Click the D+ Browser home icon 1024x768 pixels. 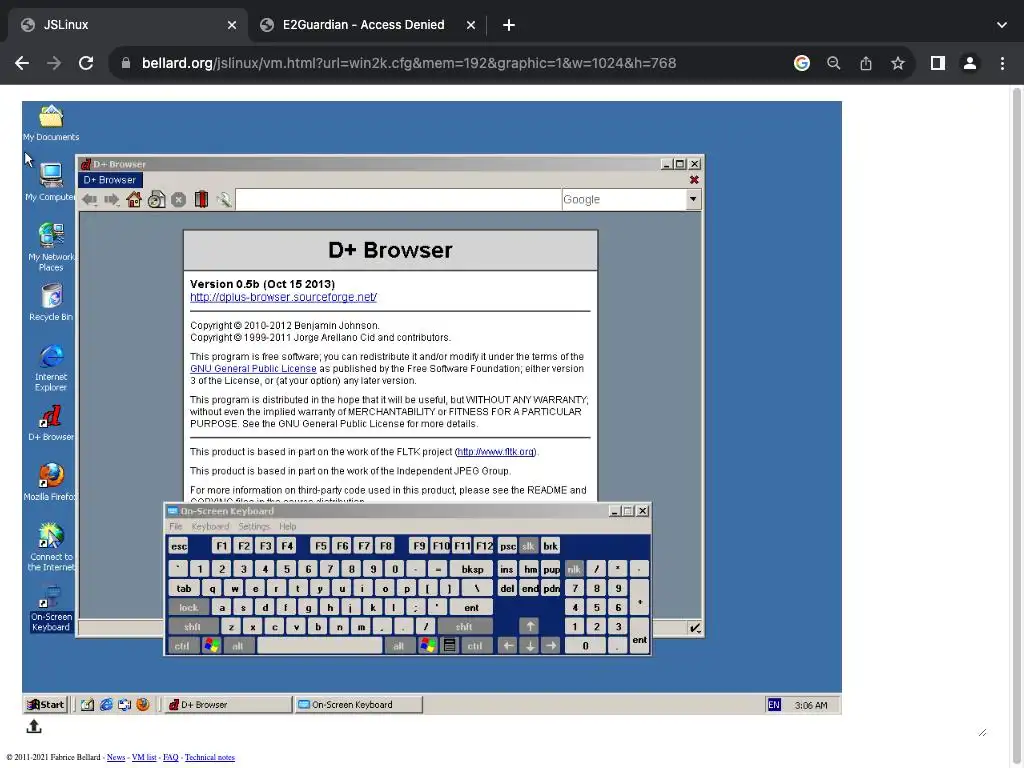coord(134,199)
